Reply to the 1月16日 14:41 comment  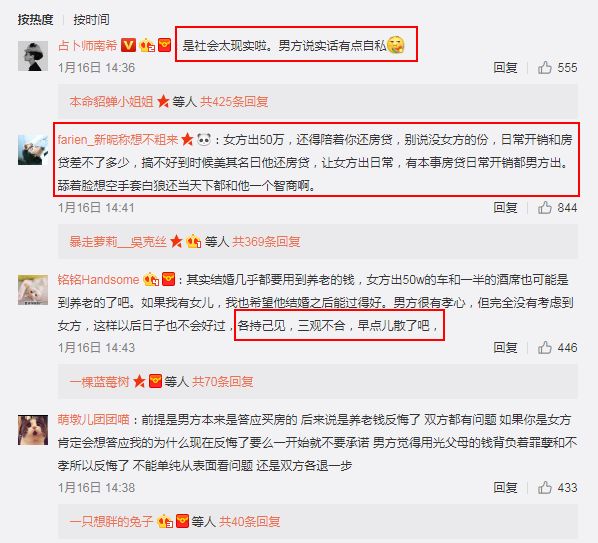pos(505,207)
